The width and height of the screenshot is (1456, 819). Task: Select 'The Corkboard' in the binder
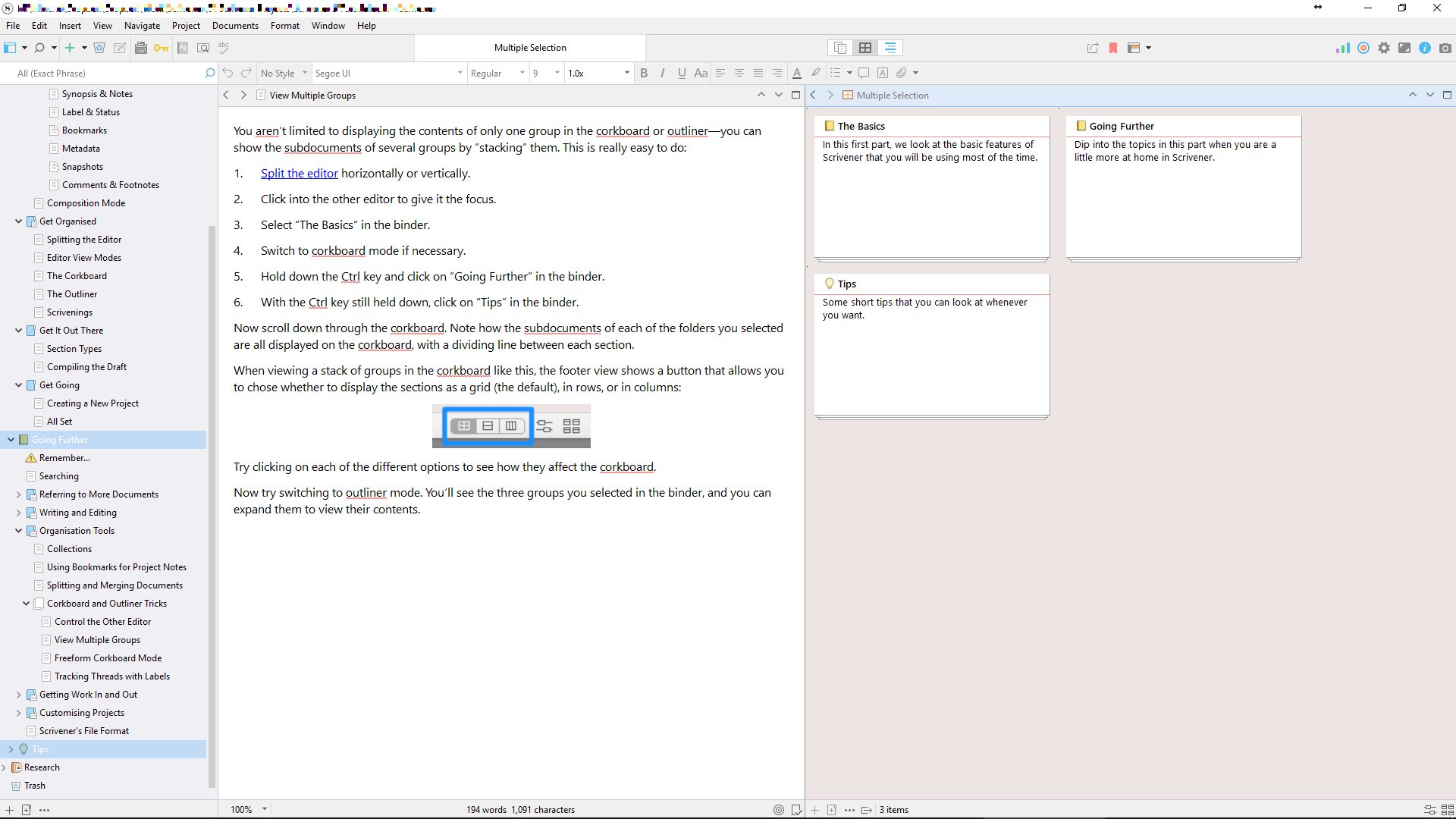point(77,276)
